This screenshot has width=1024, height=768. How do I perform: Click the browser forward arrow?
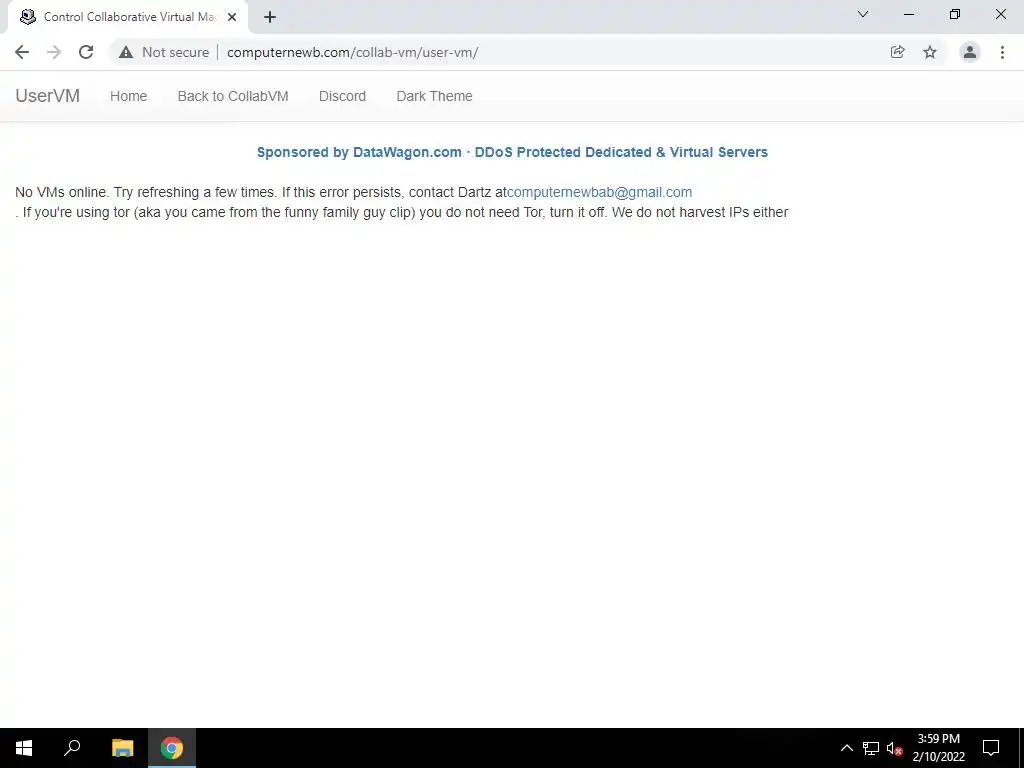click(x=54, y=52)
